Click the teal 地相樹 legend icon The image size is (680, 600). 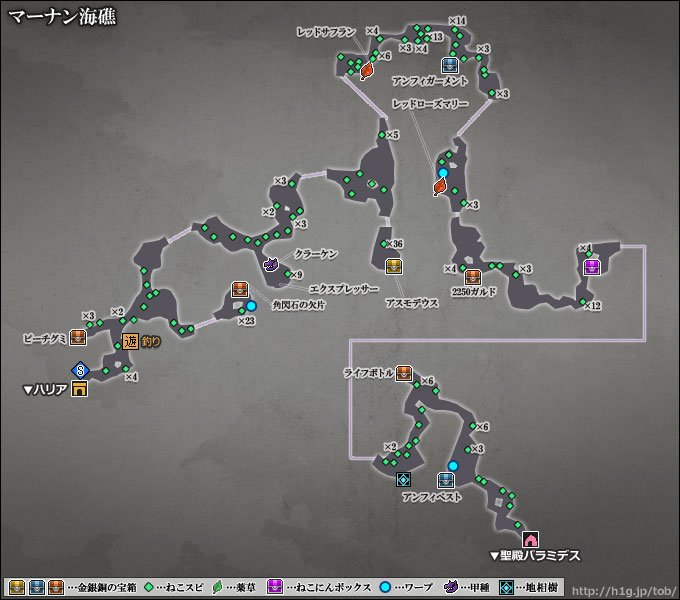506,587
